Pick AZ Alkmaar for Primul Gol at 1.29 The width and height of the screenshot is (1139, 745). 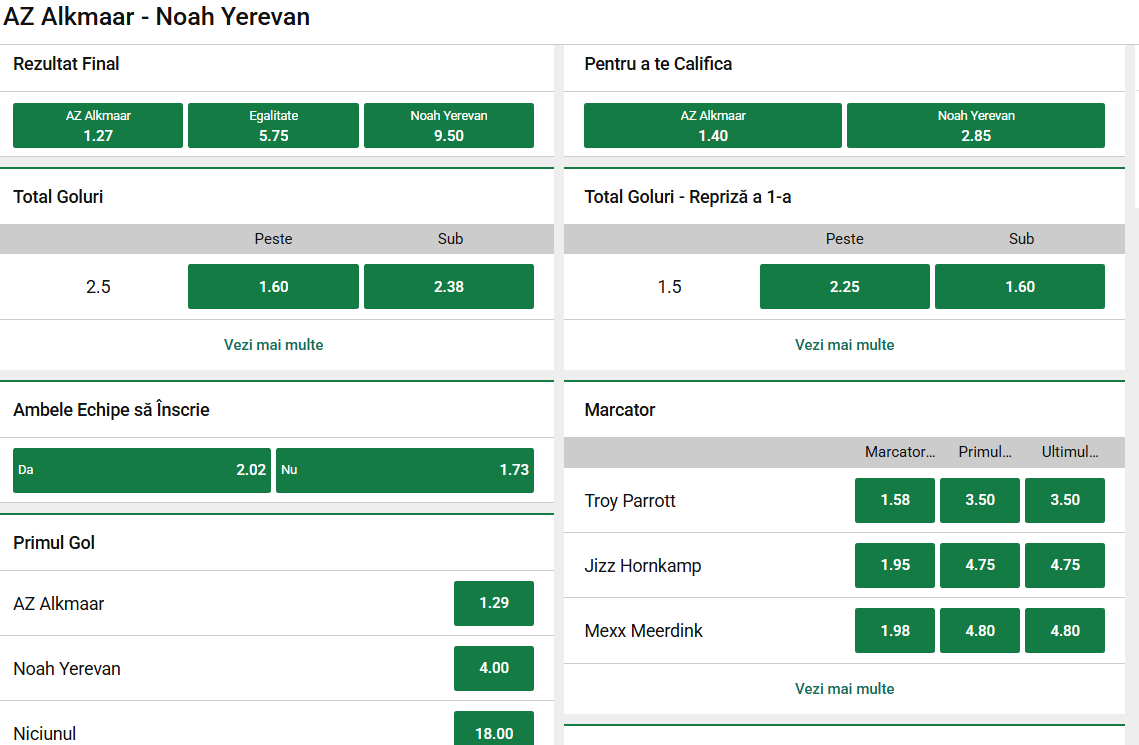[494, 603]
